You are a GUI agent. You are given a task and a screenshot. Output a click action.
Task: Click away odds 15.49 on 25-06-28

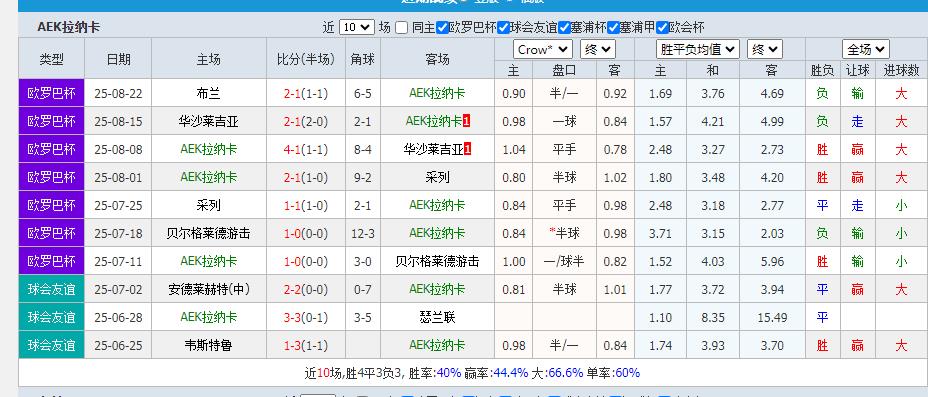click(x=772, y=317)
